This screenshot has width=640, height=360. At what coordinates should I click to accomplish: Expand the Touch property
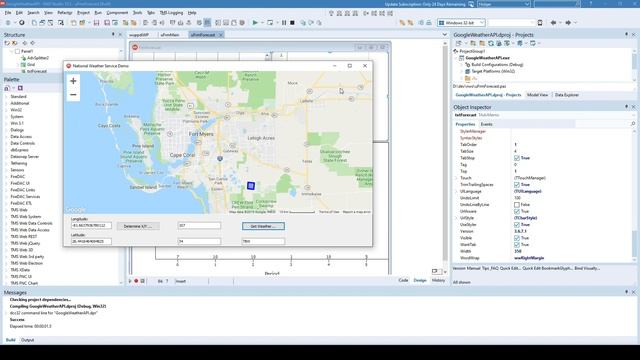click(456, 178)
